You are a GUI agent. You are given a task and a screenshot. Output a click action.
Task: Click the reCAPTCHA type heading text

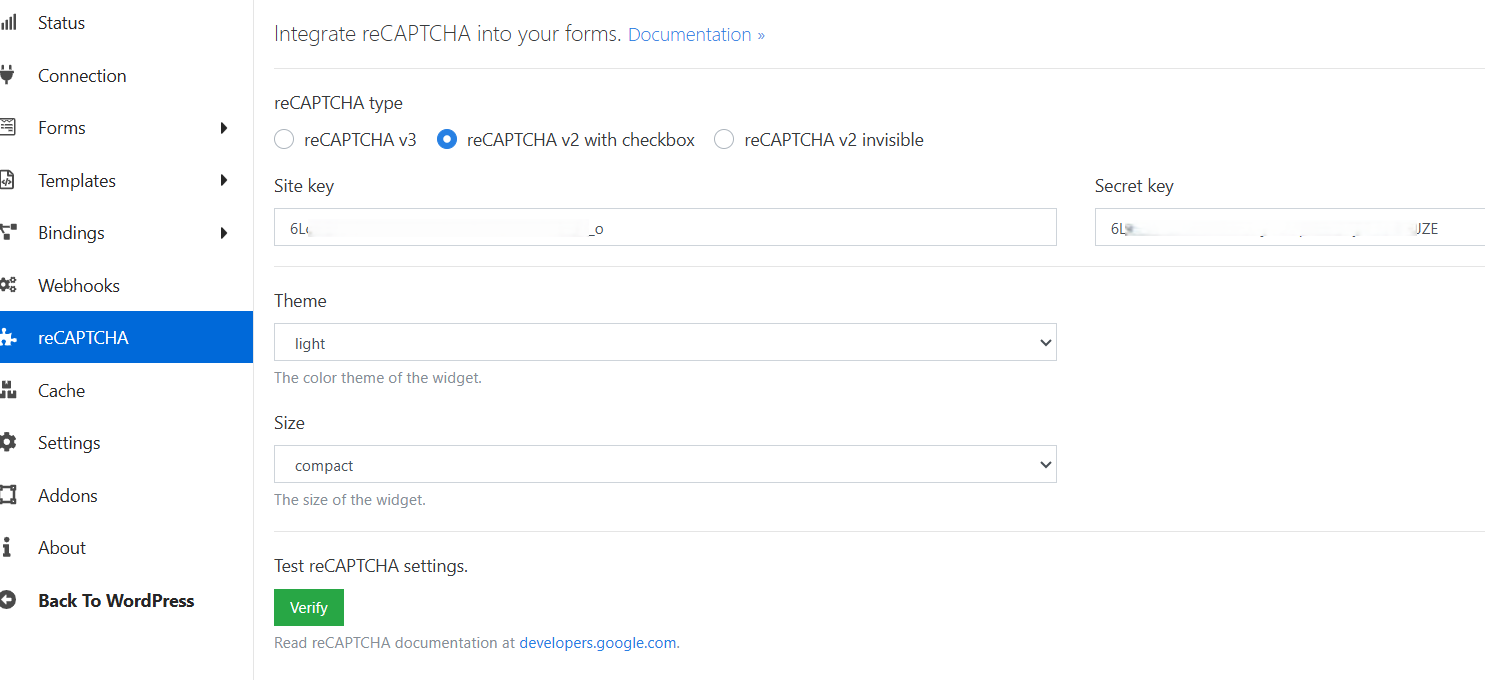[339, 103]
